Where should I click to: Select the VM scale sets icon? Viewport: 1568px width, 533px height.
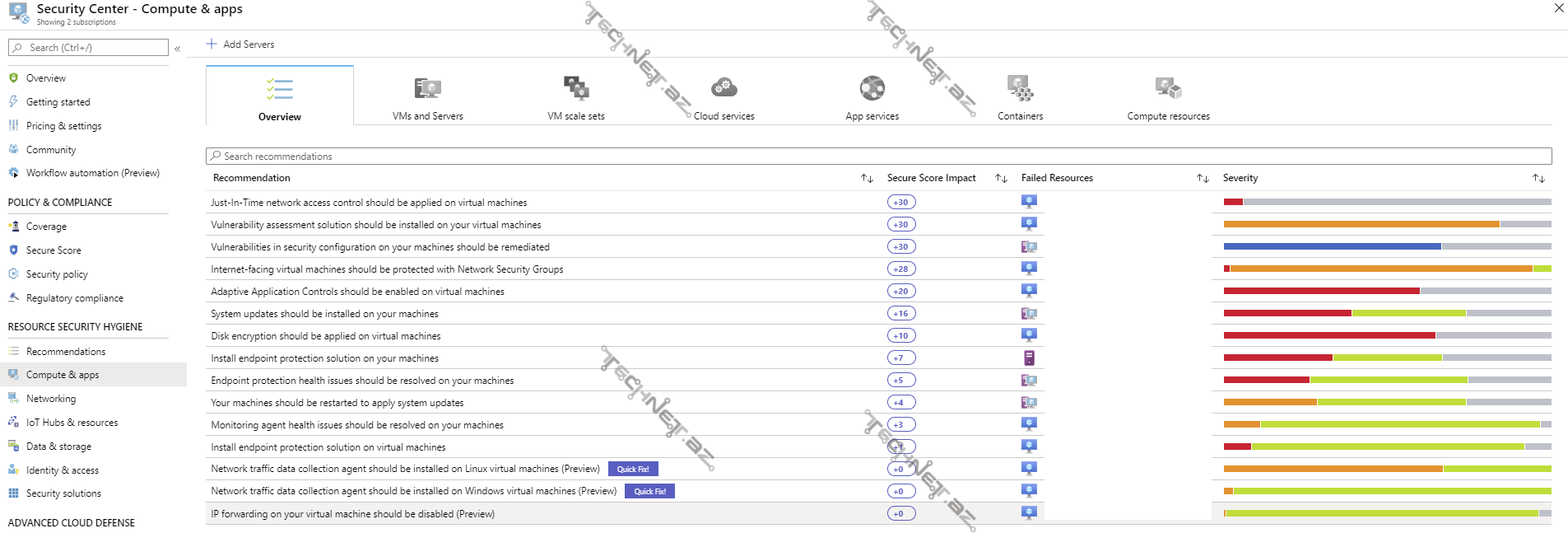(575, 88)
